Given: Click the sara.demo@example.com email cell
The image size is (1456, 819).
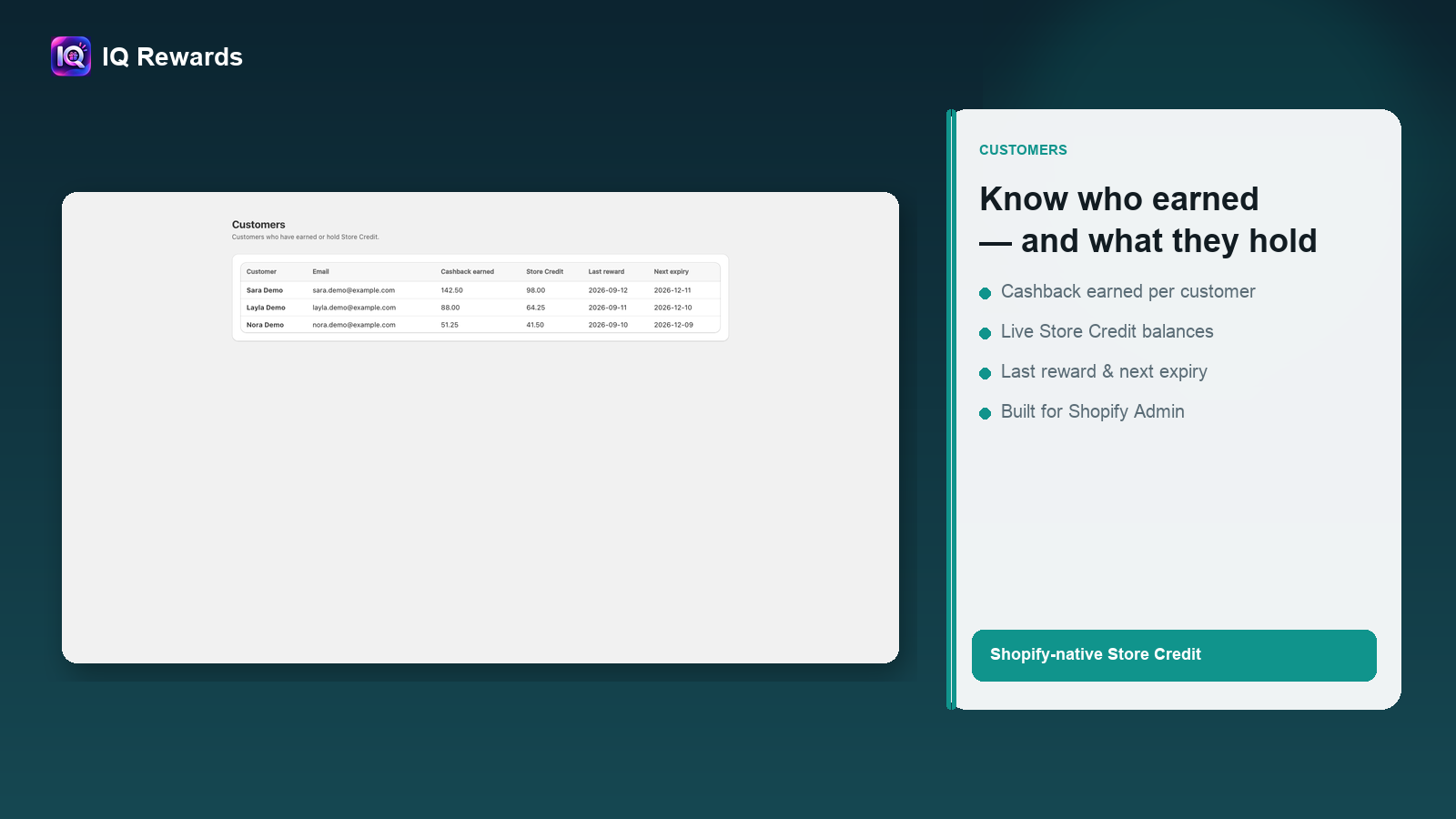Looking at the screenshot, I should (353, 290).
